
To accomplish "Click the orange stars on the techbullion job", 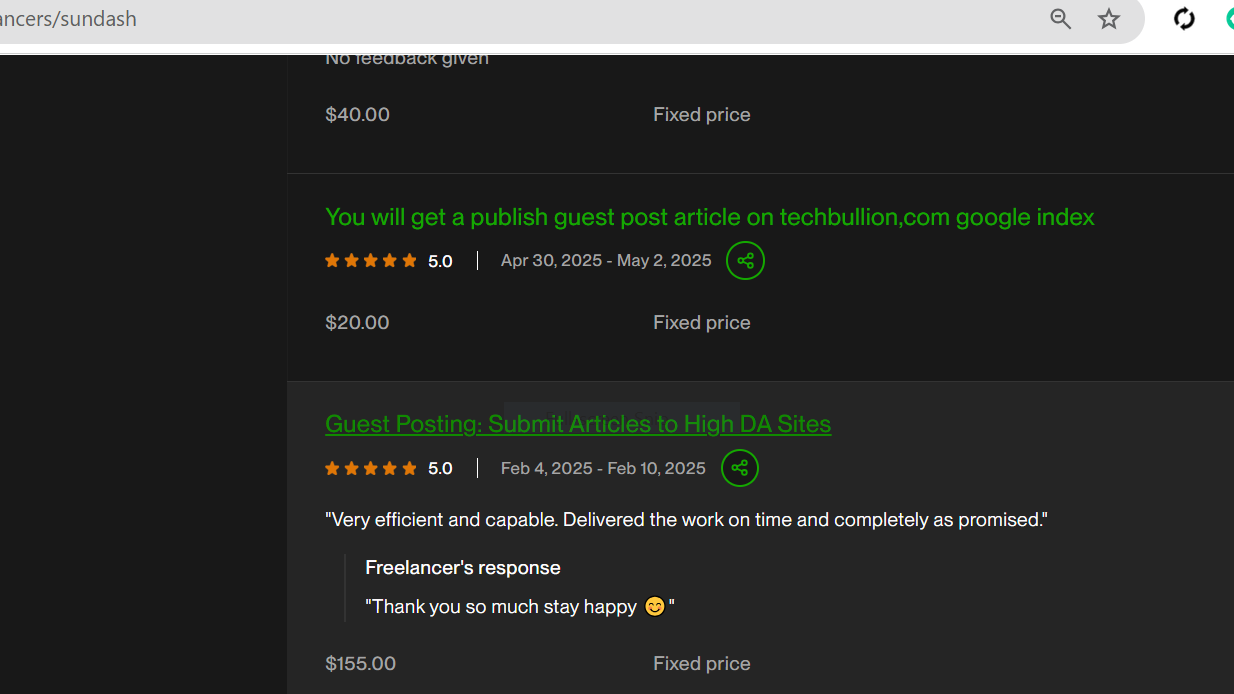I will click(371, 261).
